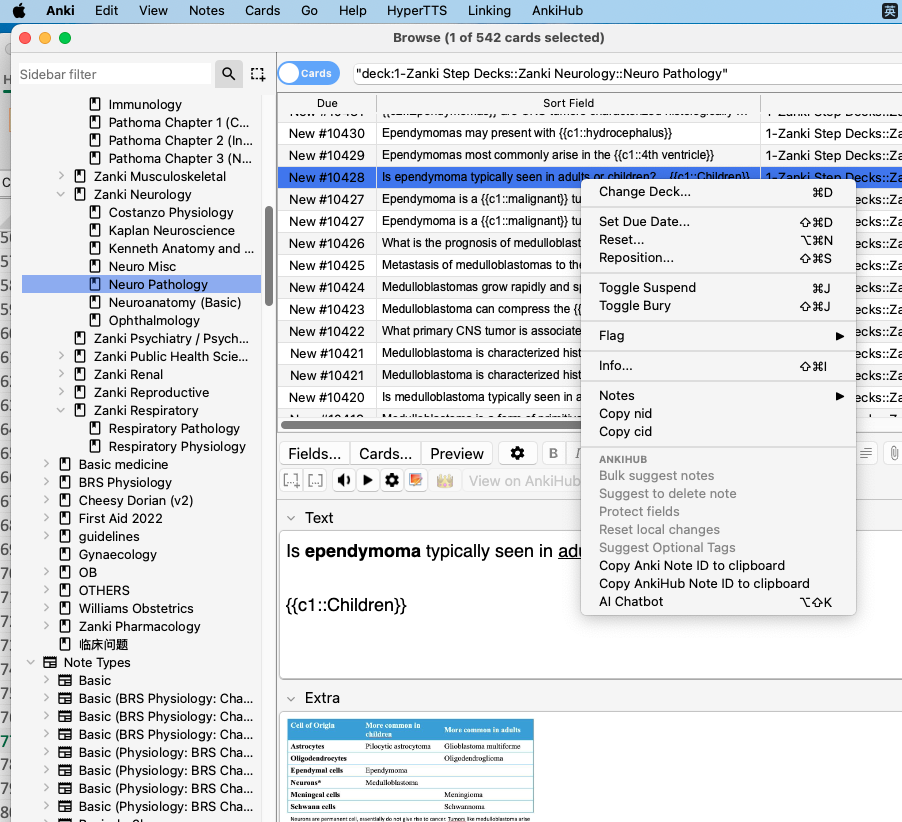The height and width of the screenshot is (822, 902).
Task: Click the HyperTTS speaker icon
Action: (x=344, y=481)
